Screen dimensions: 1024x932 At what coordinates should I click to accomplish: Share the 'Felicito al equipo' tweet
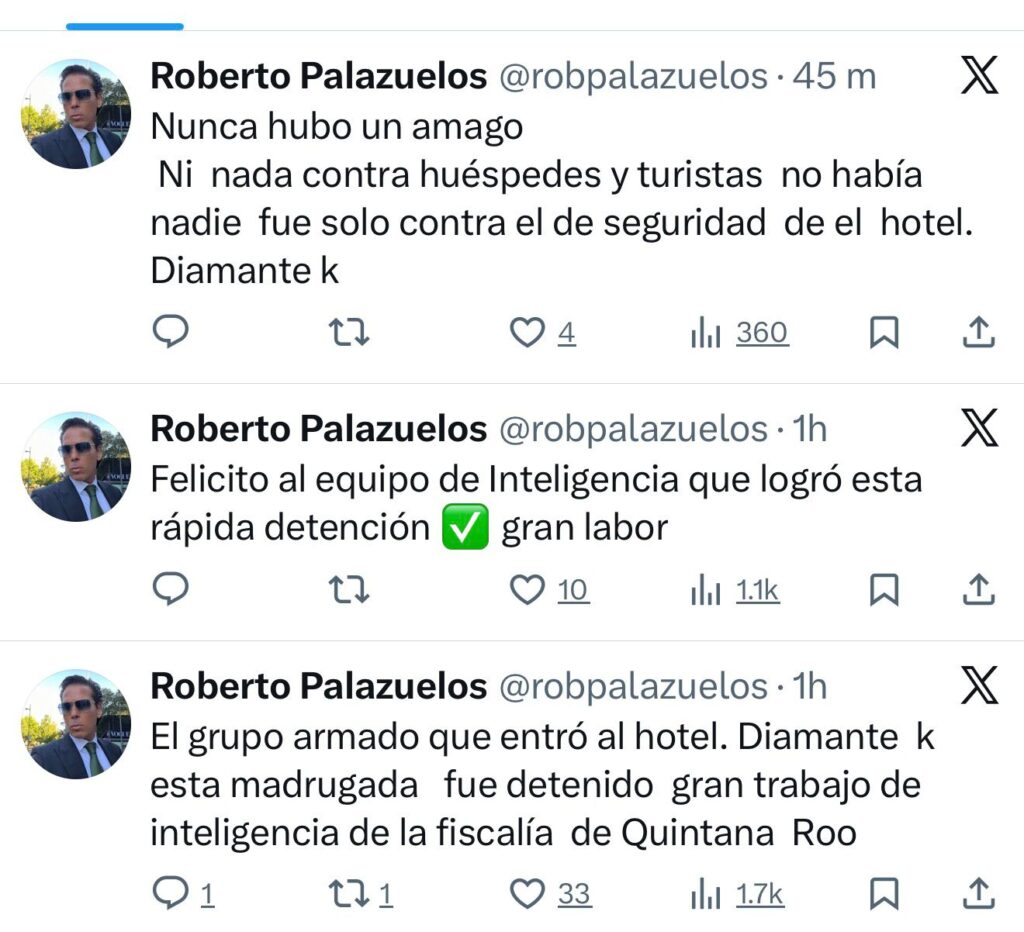[x=978, y=591]
